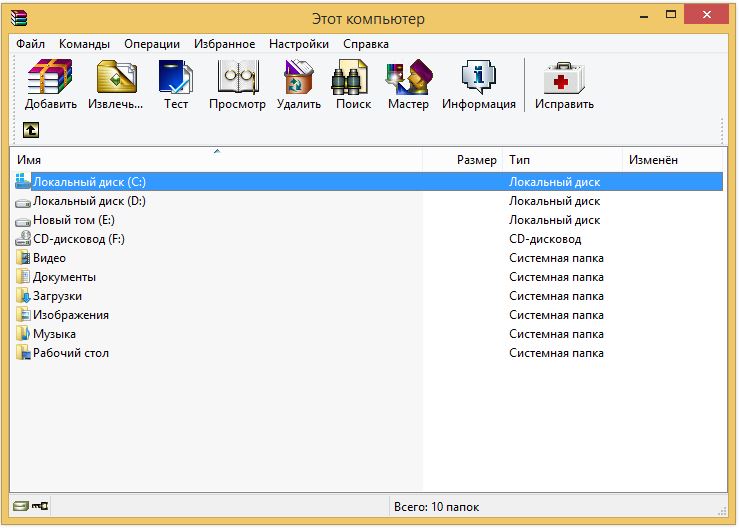Image resolution: width=739 pixels, height=528 pixels.
Task: Click the CD-дисковод type cell
Action: (545, 239)
